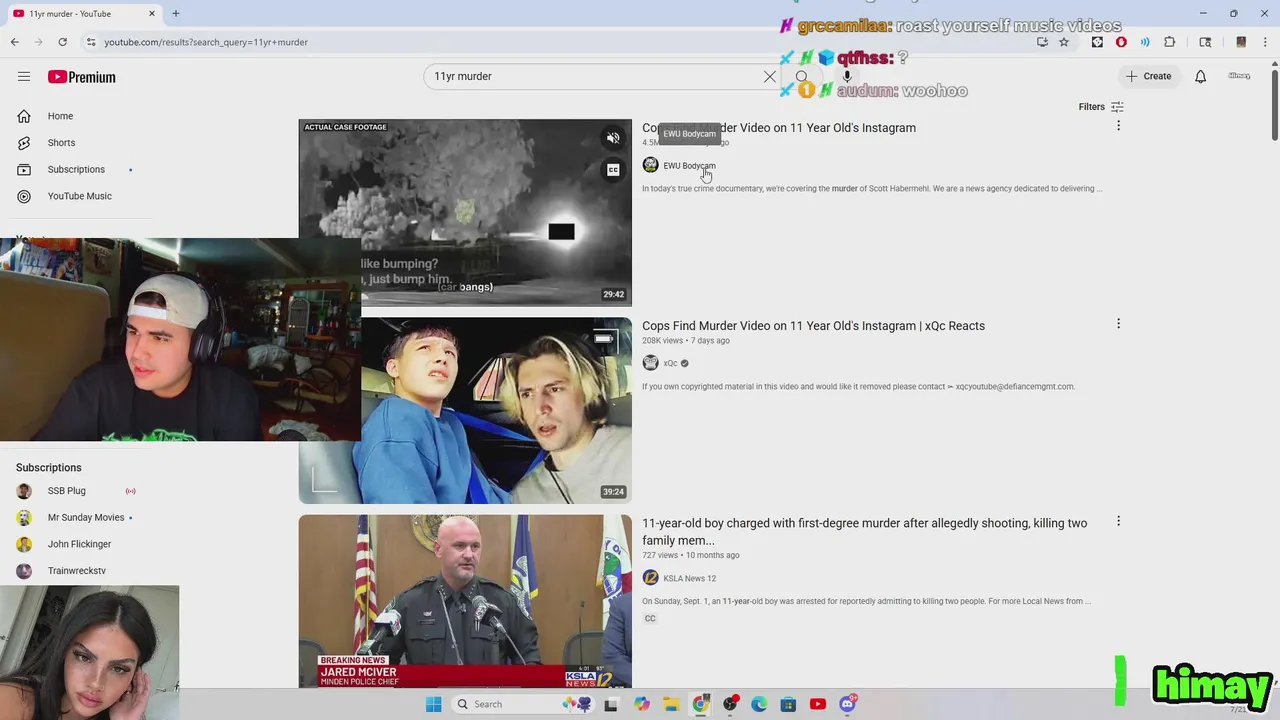Open options menu for the EWU Bodycam video
1280x720 pixels.
point(1118,126)
